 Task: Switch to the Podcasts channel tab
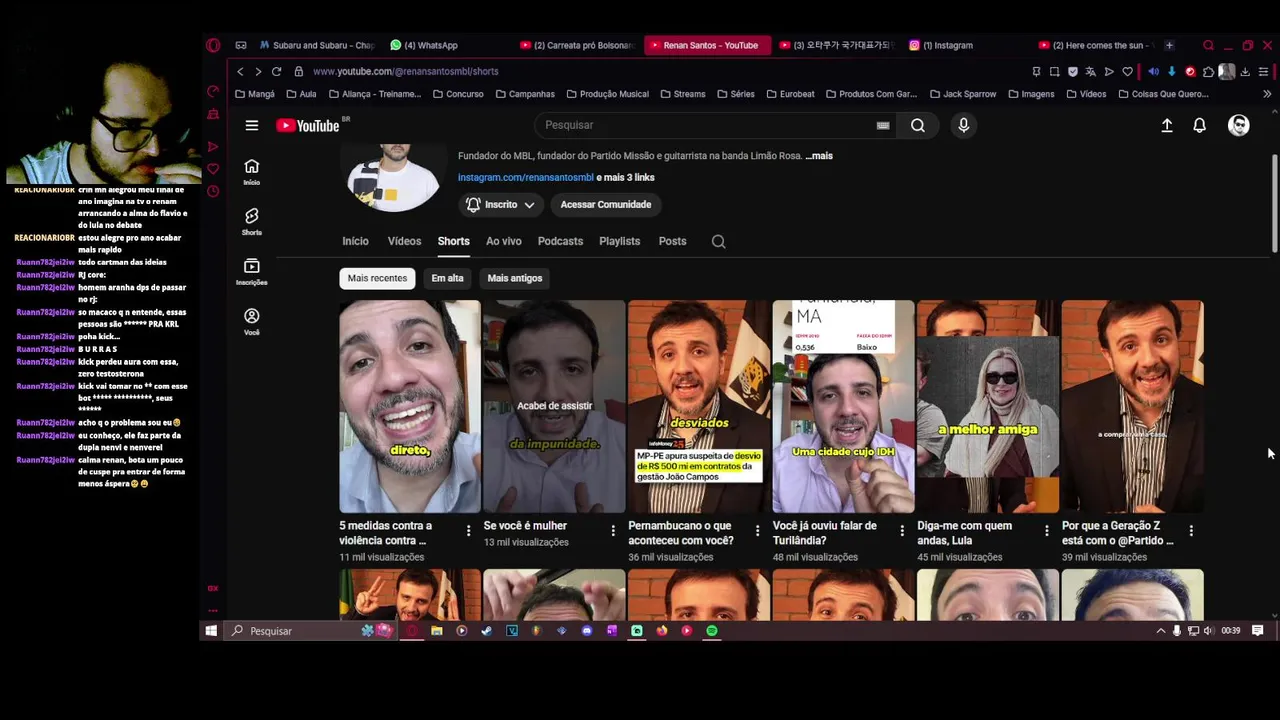click(x=560, y=241)
